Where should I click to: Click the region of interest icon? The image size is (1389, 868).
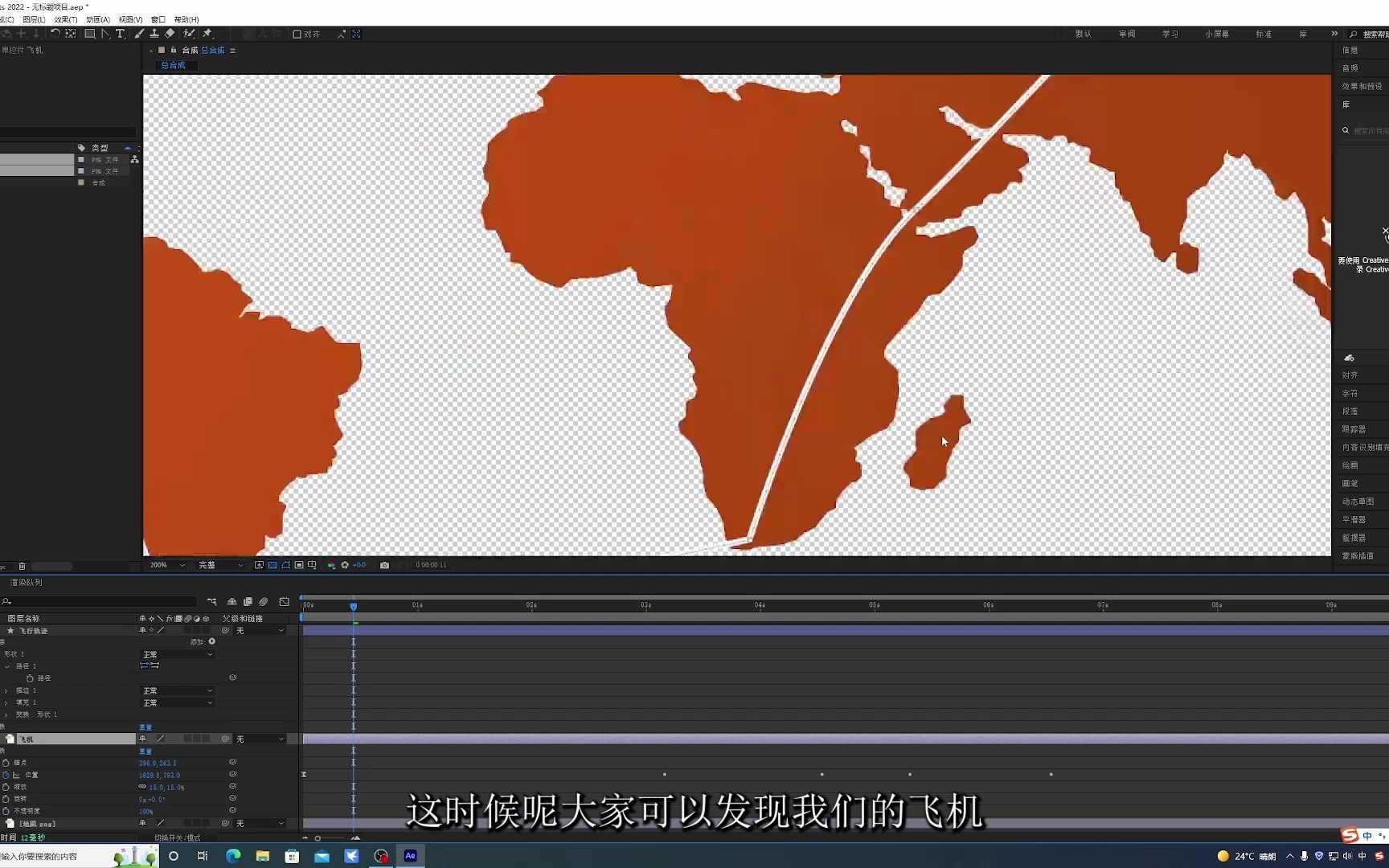click(x=299, y=565)
